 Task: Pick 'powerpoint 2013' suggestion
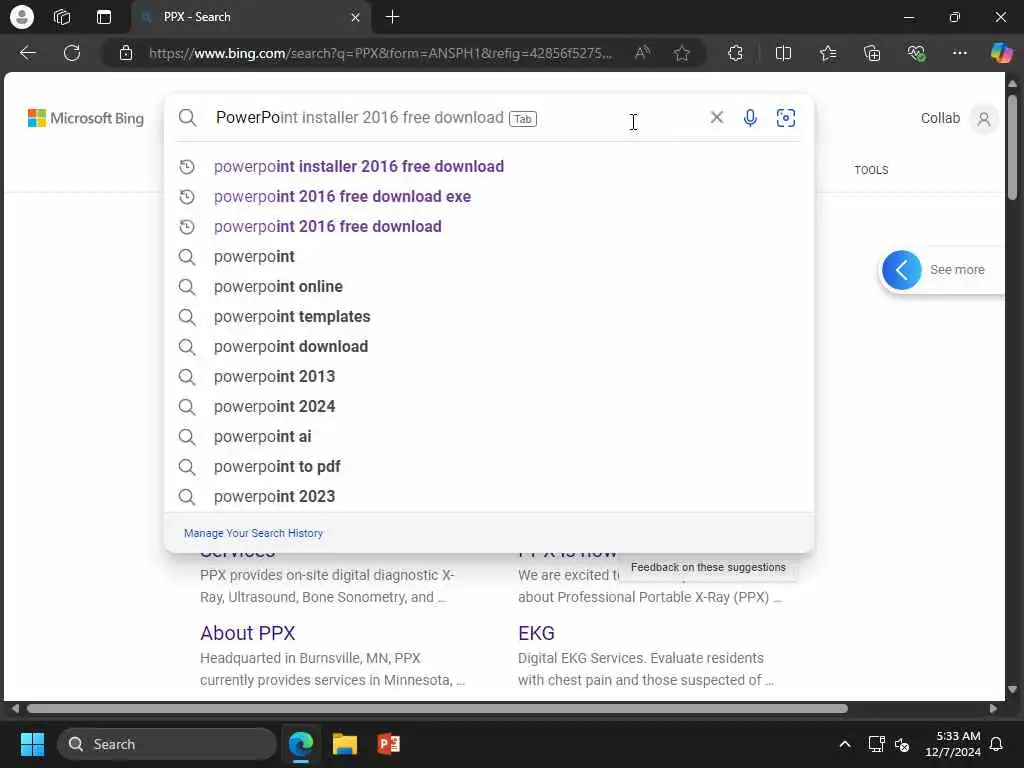(x=488, y=377)
